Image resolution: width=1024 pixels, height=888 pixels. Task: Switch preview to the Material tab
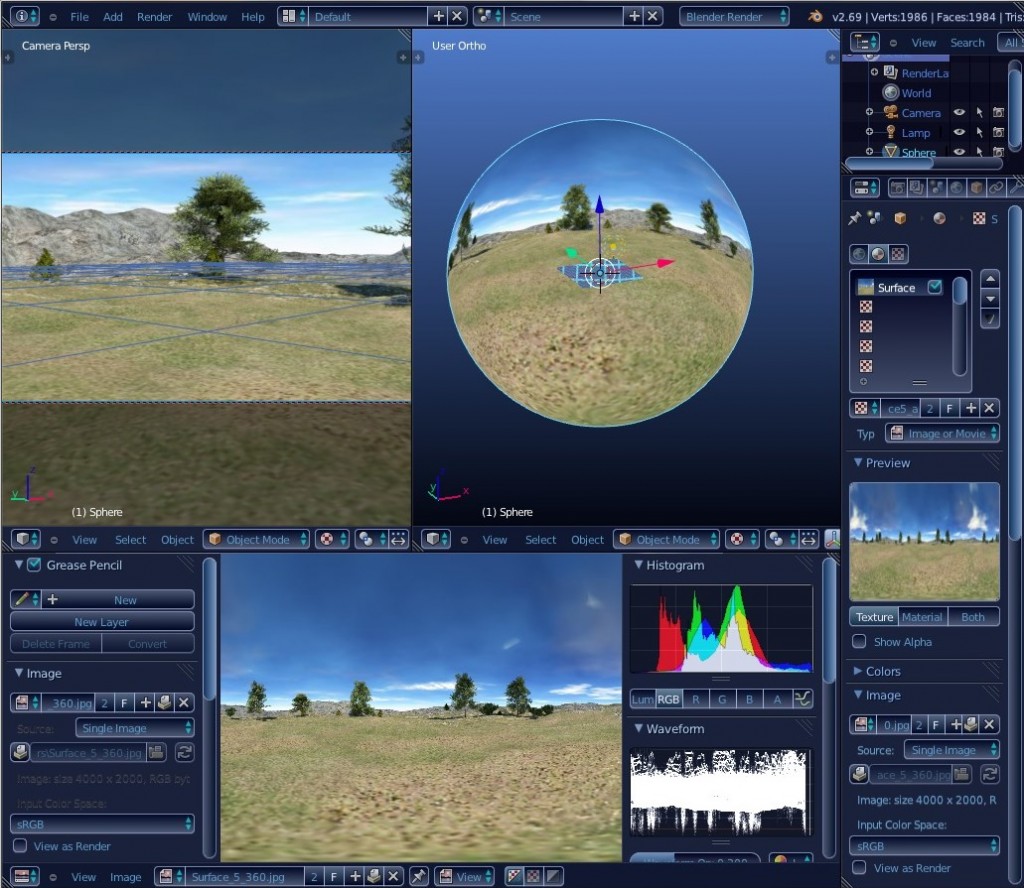[922, 617]
